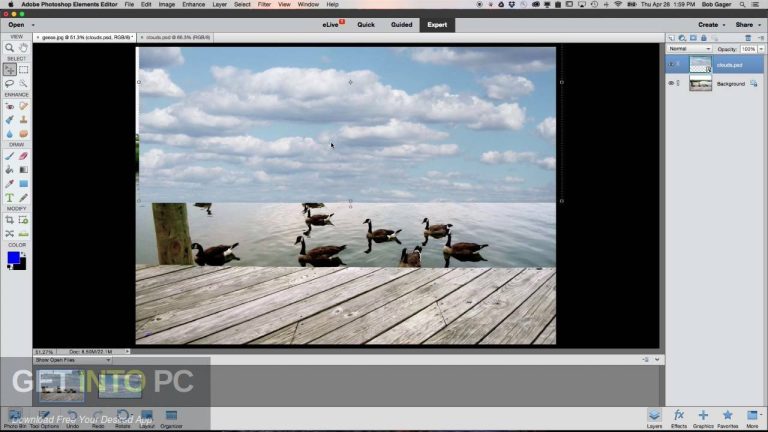This screenshot has height=432, width=768.
Task: Reset default colors icon
Action: tap(9, 267)
